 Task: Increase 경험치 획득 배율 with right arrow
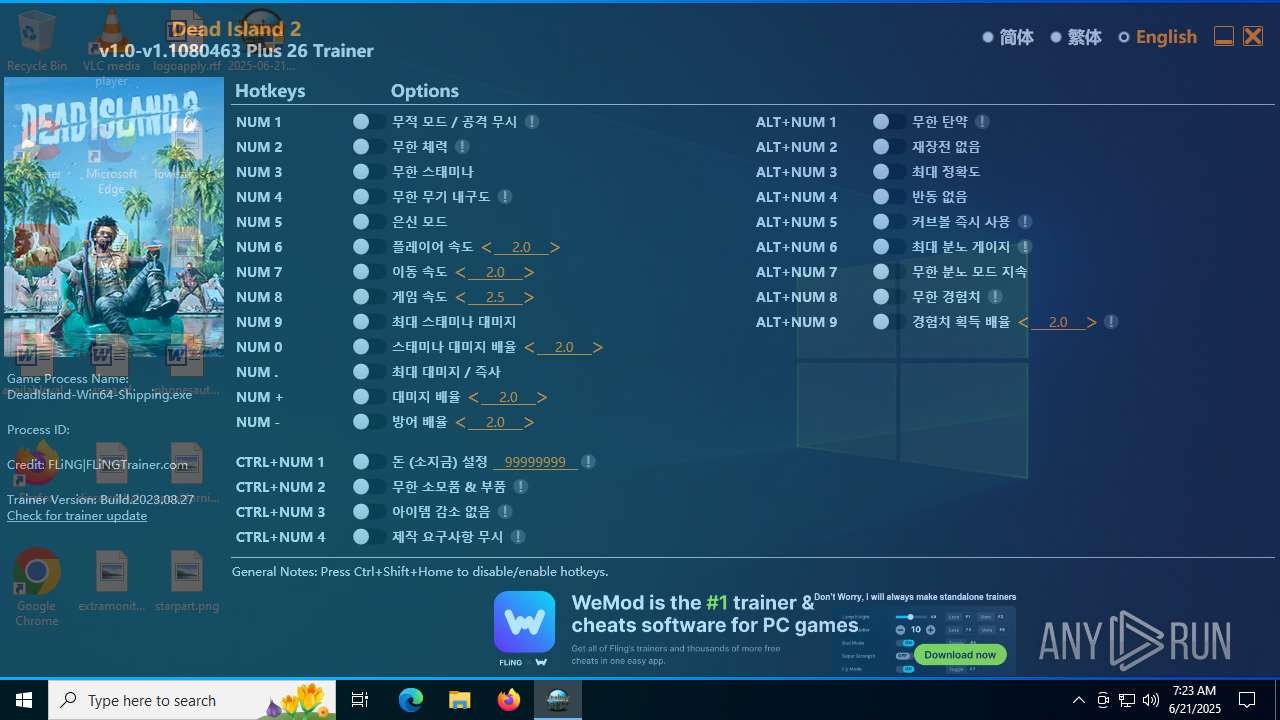point(1092,322)
